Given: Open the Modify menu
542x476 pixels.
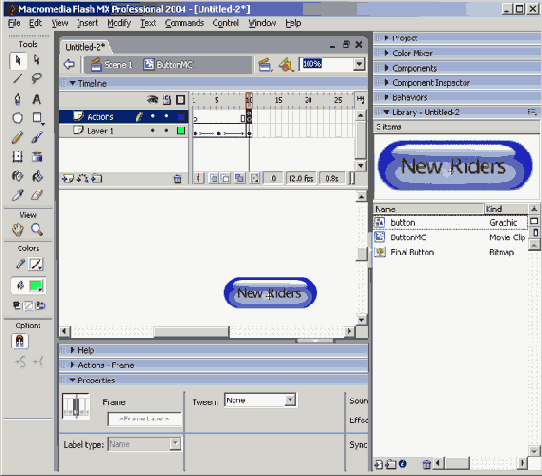Looking at the screenshot, I should click(119, 23).
